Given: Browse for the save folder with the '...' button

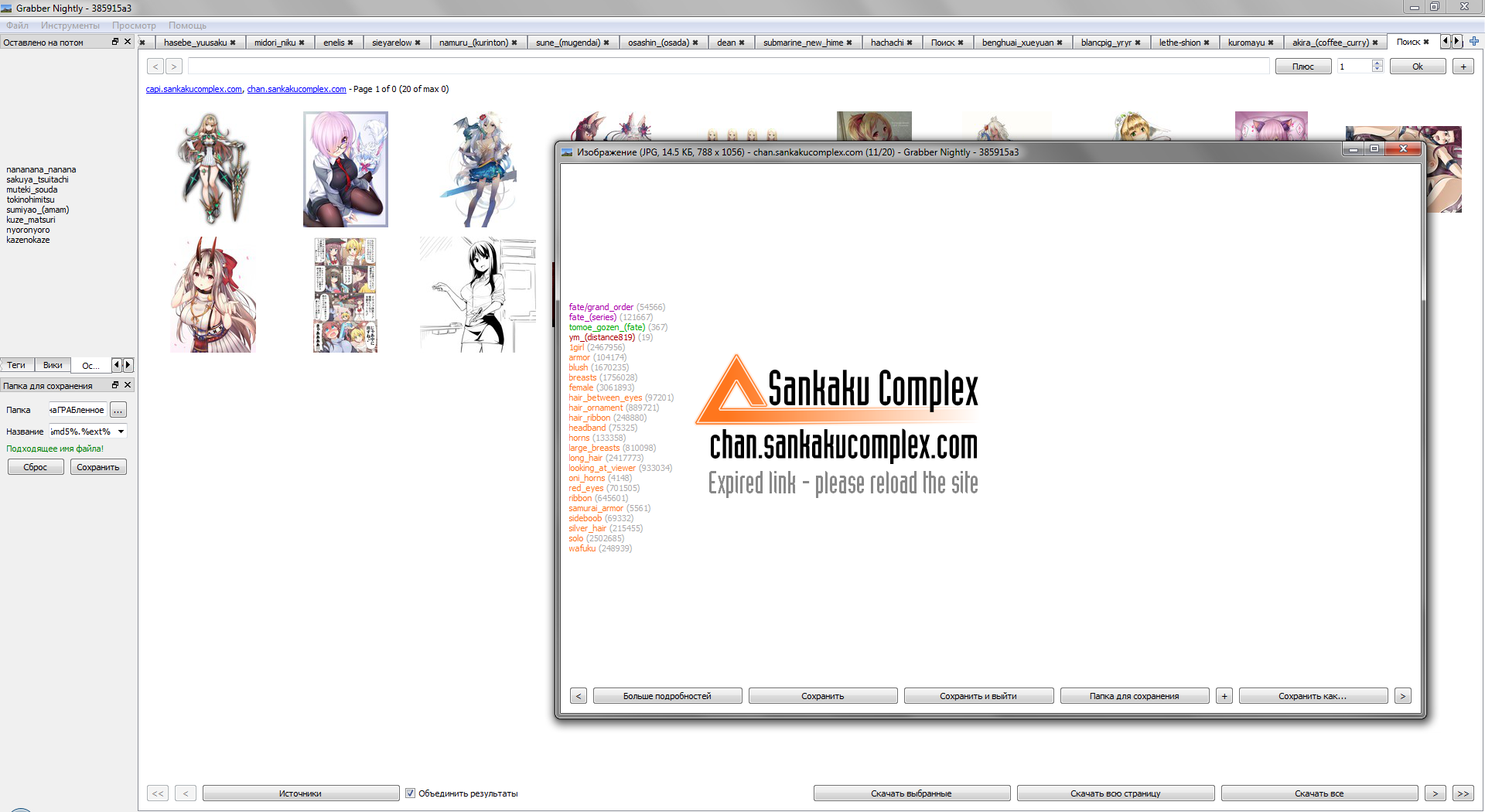Looking at the screenshot, I should coord(118,410).
